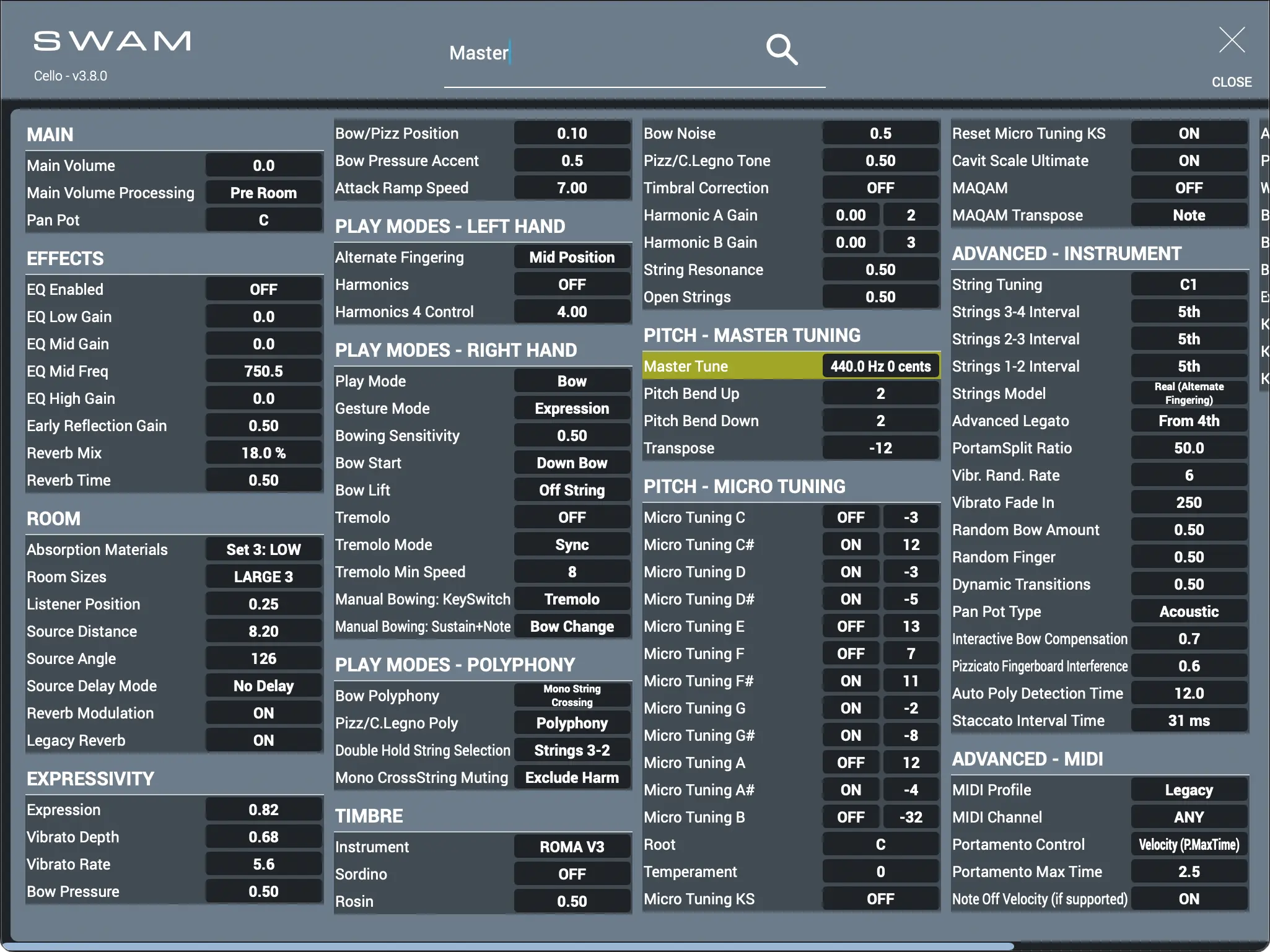The height and width of the screenshot is (952, 1270).
Task: Toggle EQ Enabled value
Action: 263,289
